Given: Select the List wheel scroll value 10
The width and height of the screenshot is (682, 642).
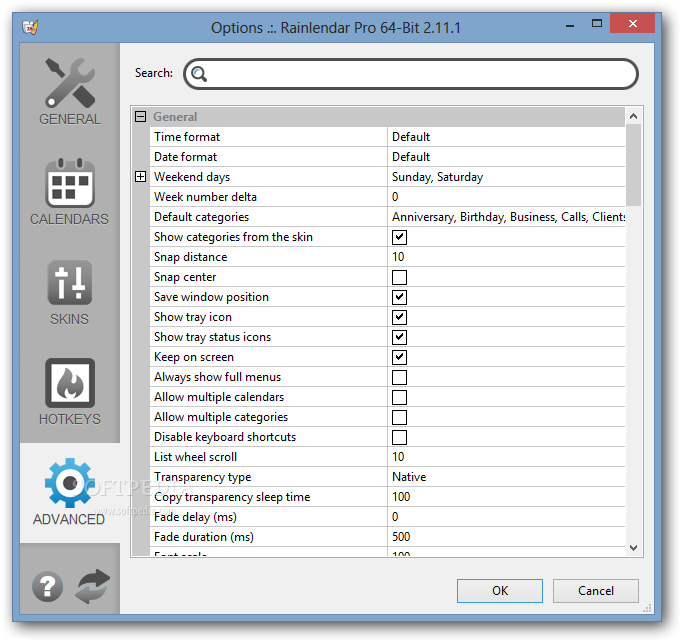Looking at the screenshot, I should click(x=398, y=457).
